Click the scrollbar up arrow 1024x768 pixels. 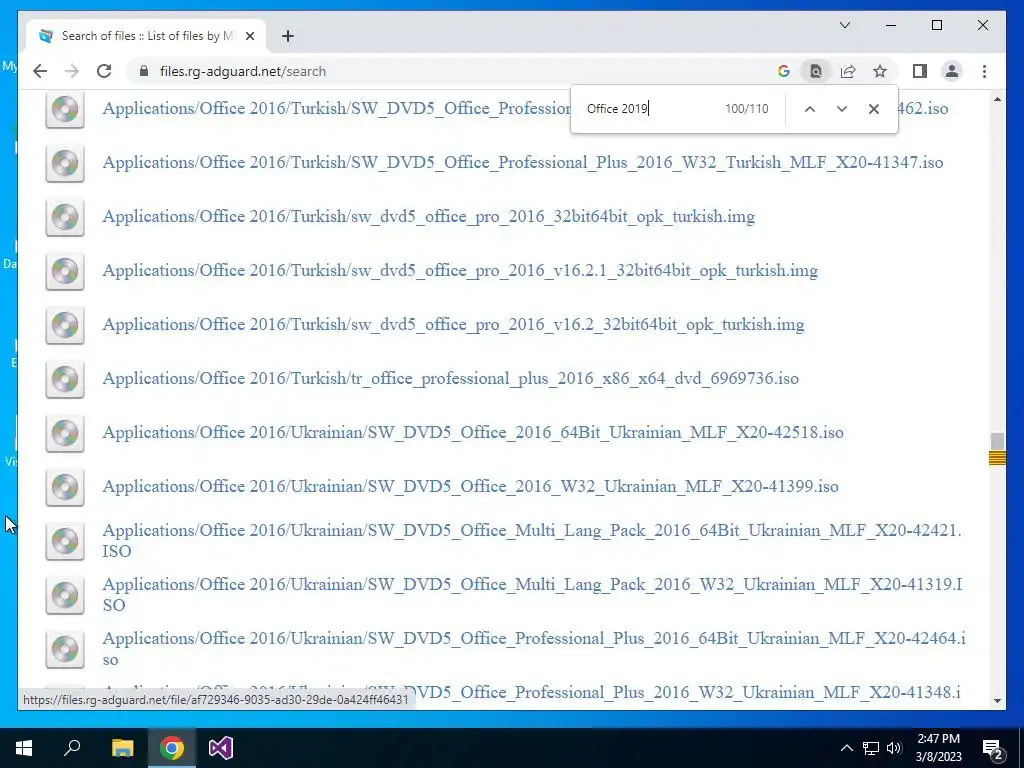click(997, 99)
